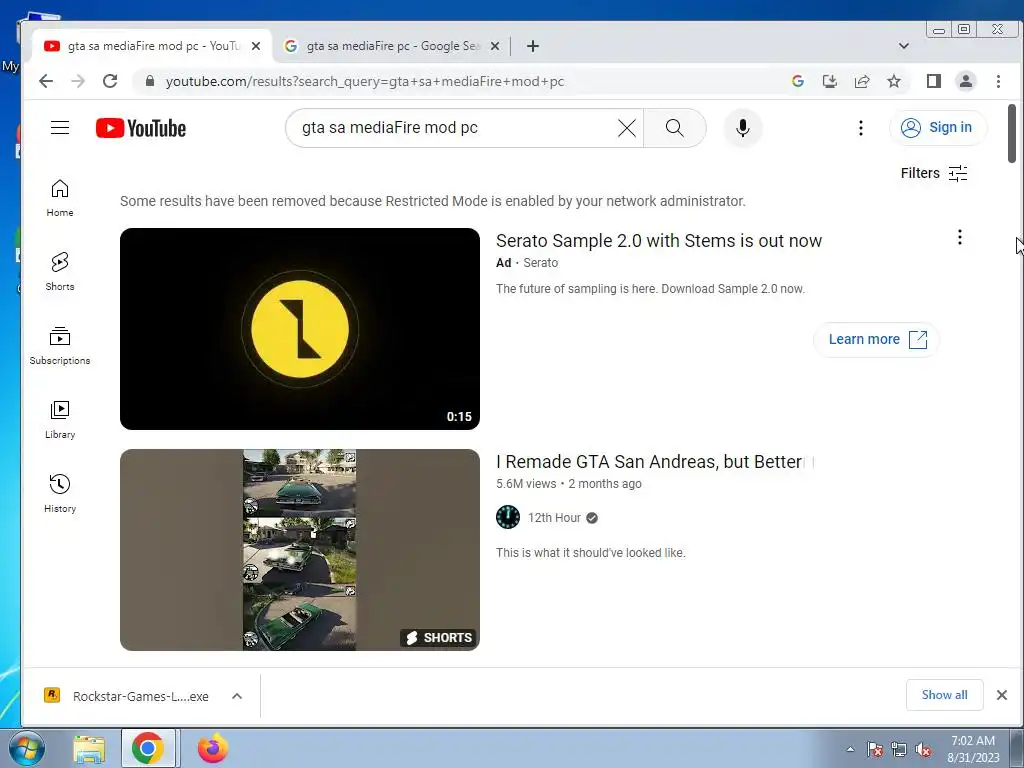The height and width of the screenshot is (768, 1024).
Task: Reload the YouTube page
Action: [110, 81]
